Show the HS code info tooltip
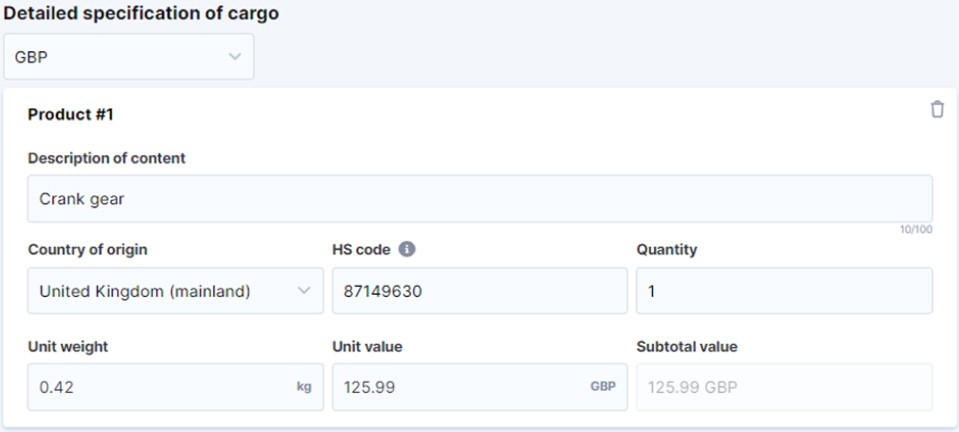The width and height of the screenshot is (959, 432). coord(407,250)
